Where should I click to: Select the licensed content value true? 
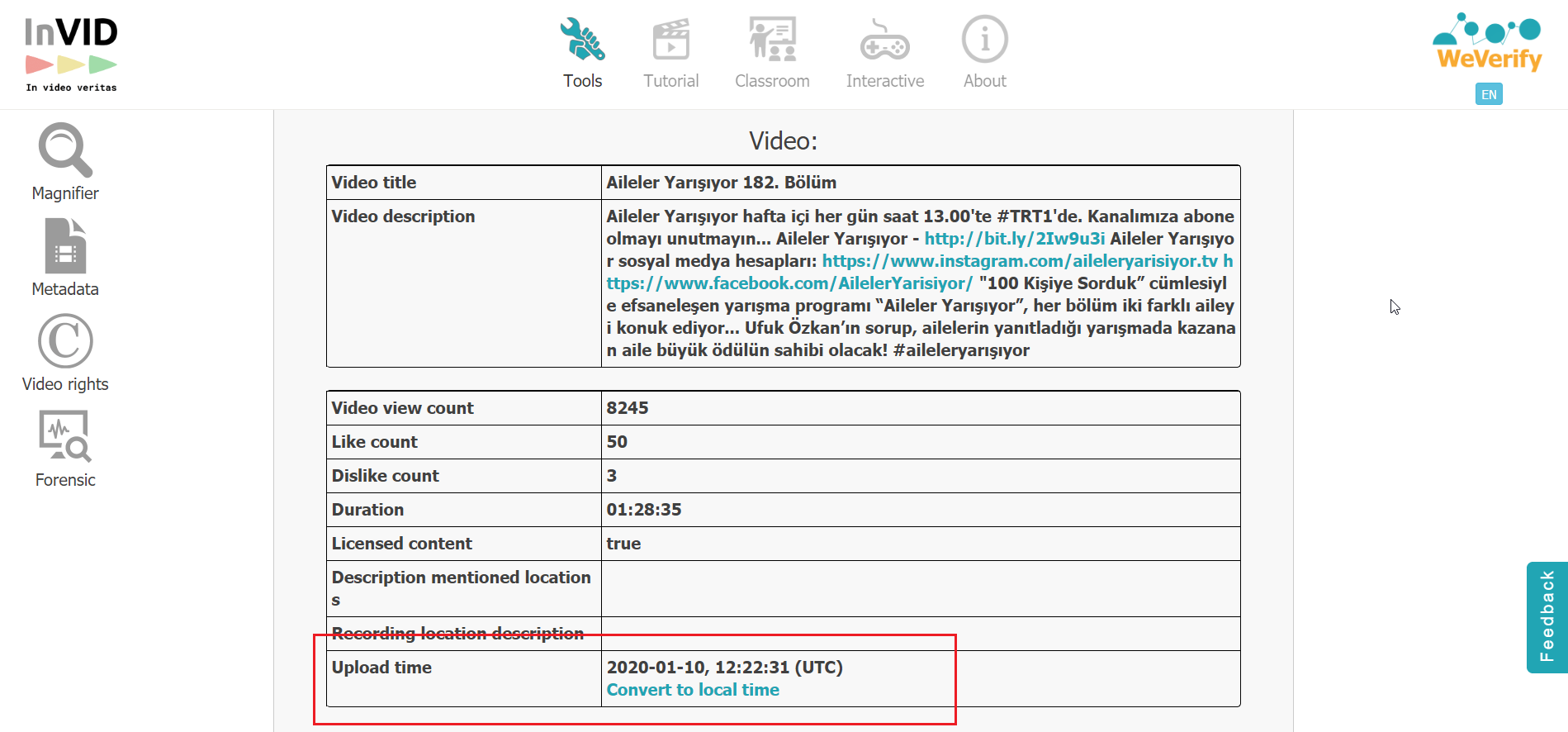coord(623,544)
